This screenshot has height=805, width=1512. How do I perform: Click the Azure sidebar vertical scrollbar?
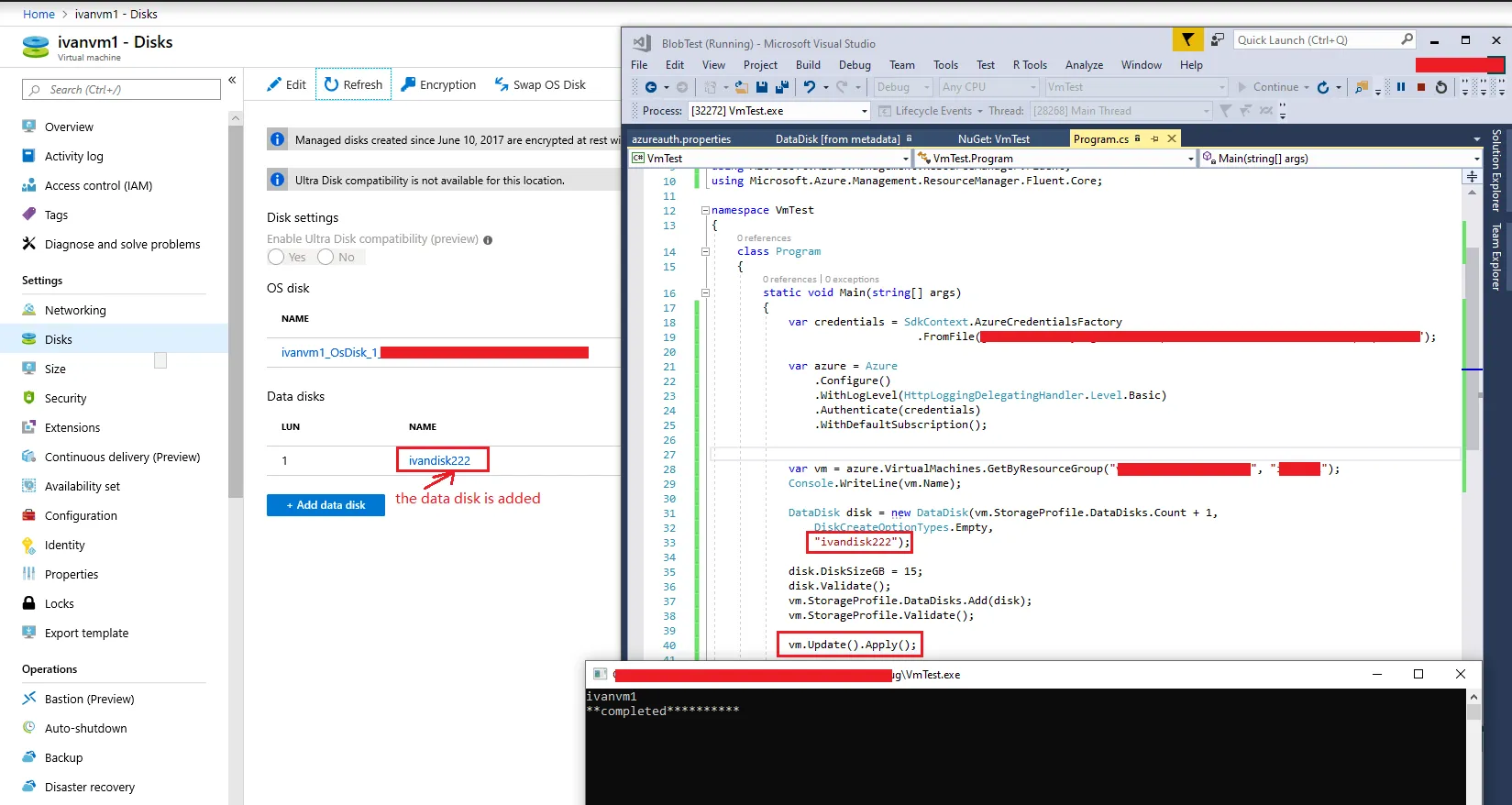click(236, 312)
